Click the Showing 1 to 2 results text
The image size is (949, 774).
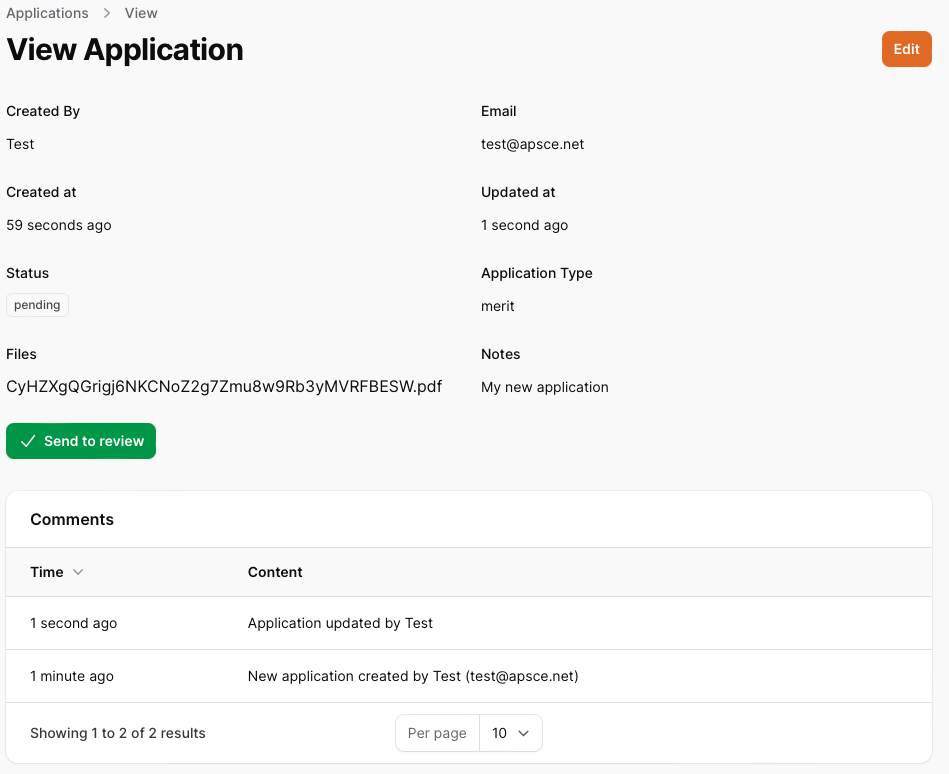click(117, 732)
